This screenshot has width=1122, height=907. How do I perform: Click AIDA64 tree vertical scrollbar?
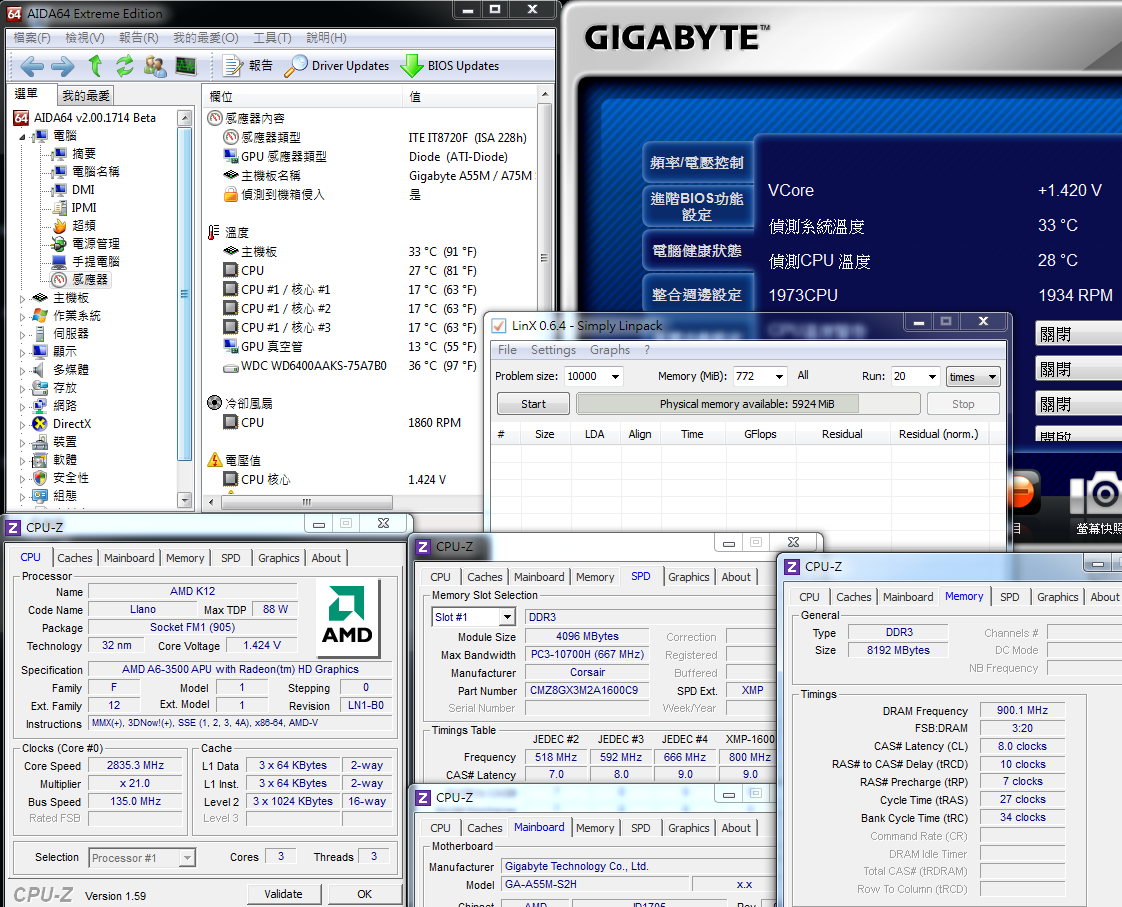185,308
